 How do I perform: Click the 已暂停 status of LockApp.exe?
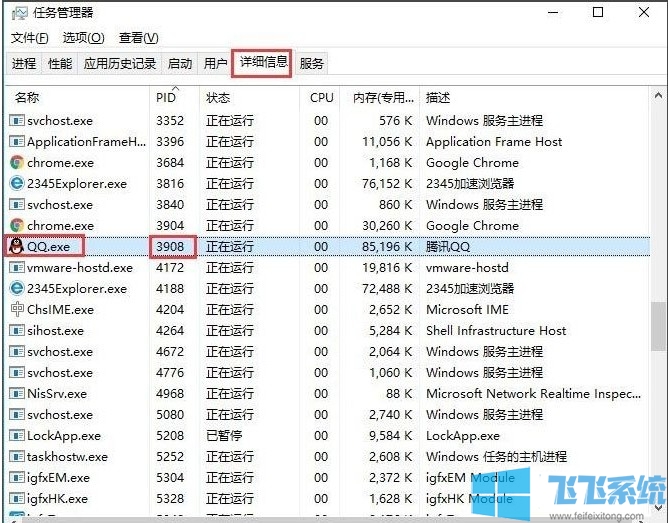point(224,436)
